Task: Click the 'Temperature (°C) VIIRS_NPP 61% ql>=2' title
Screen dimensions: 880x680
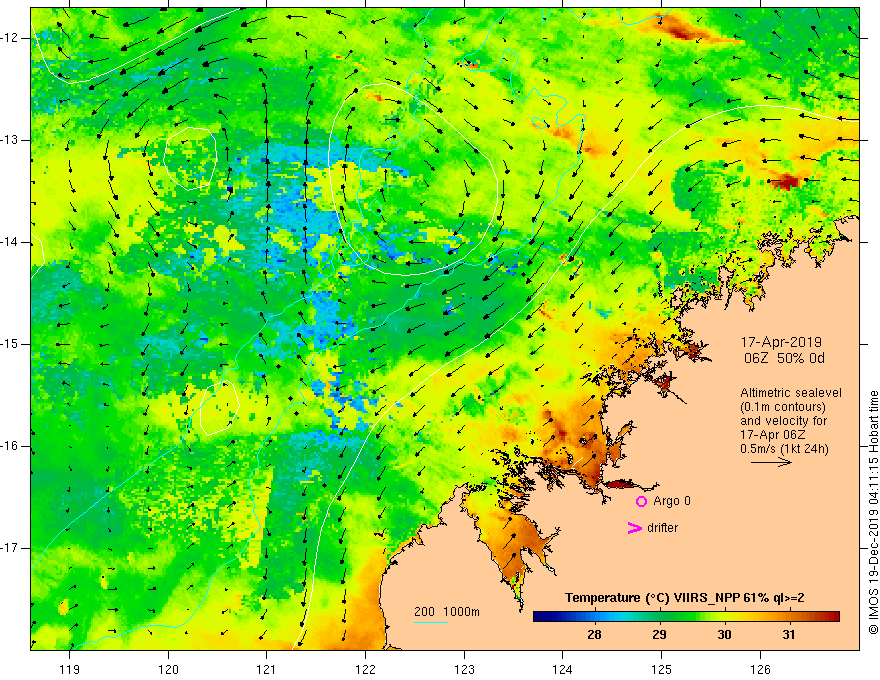Action: 685,598
